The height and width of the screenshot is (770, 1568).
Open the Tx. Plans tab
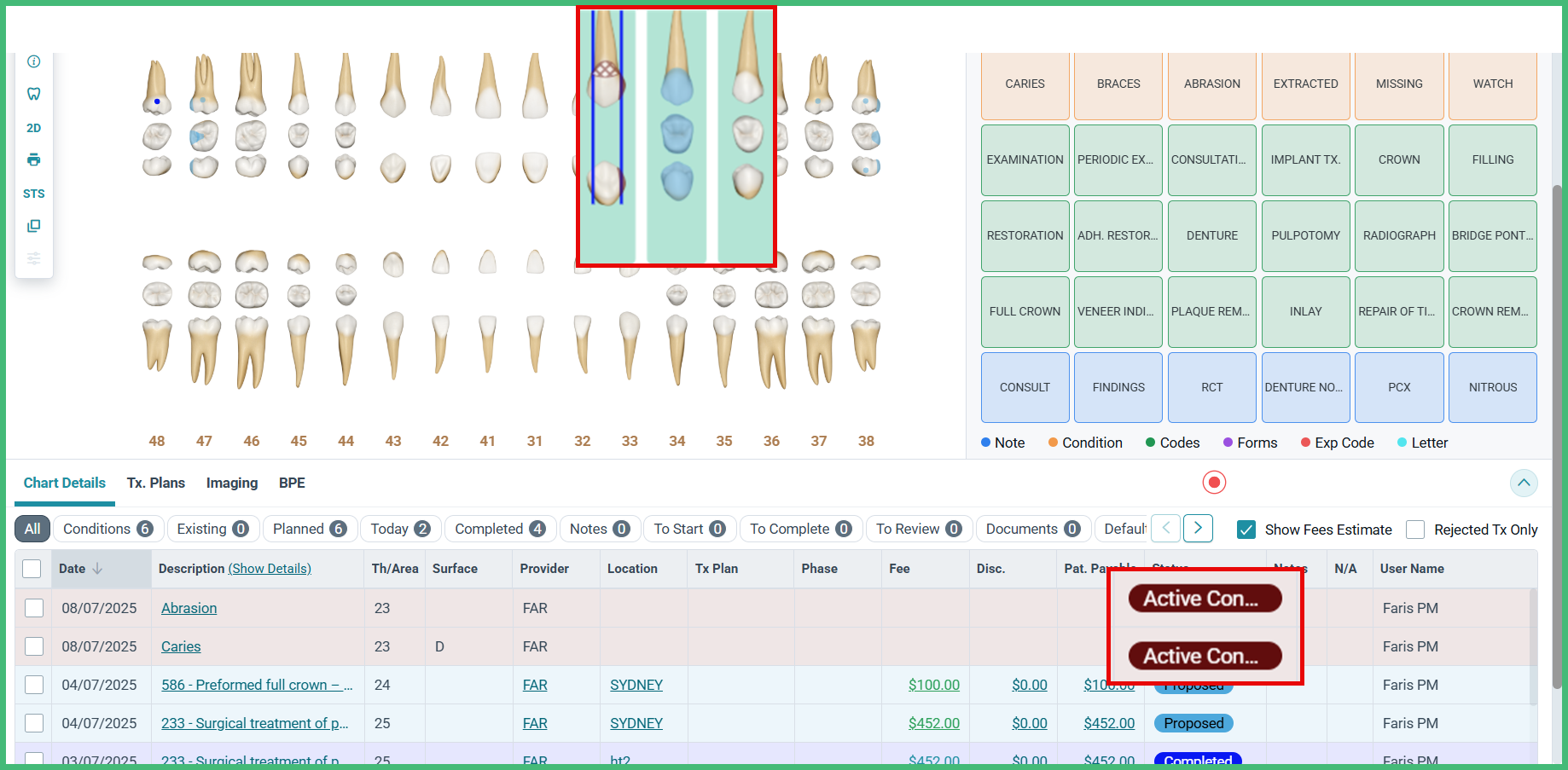(156, 483)
